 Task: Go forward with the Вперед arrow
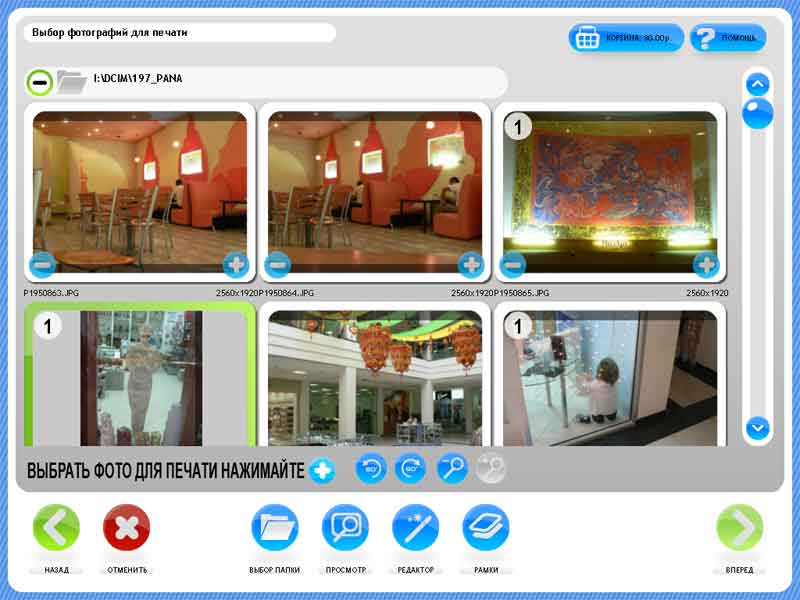pyautogui.click(x=740, y=528)
